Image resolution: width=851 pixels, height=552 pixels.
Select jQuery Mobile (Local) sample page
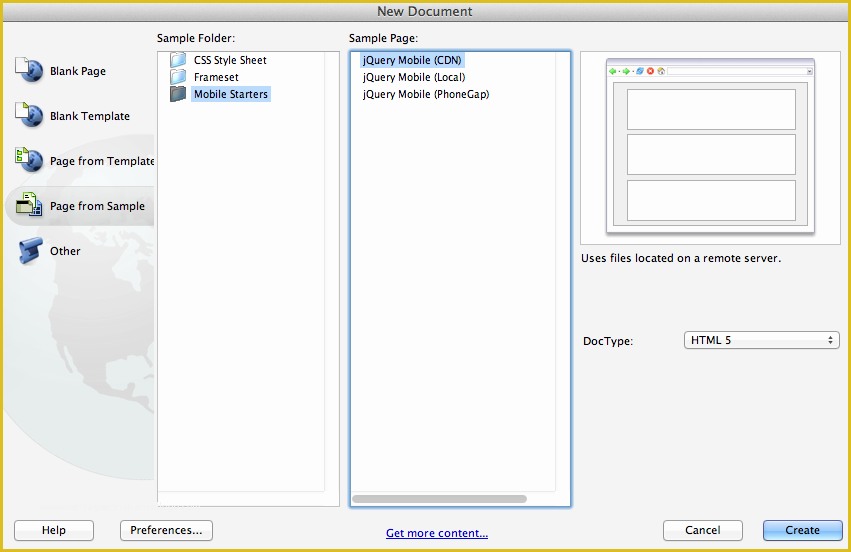pos(414,77)
